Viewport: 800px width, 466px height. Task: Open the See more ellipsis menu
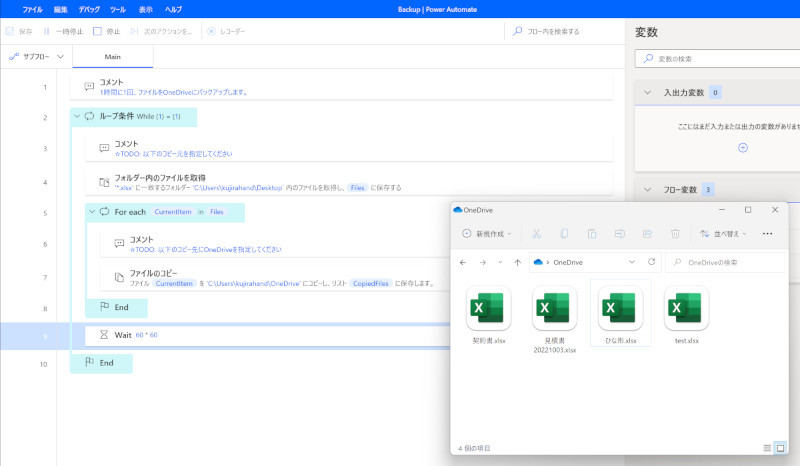767,234
